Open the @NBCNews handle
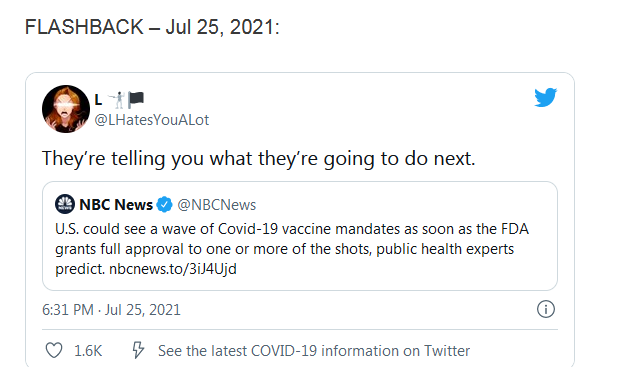The width and height of the screenshot is (632, 367). click(x=216, y=205)
